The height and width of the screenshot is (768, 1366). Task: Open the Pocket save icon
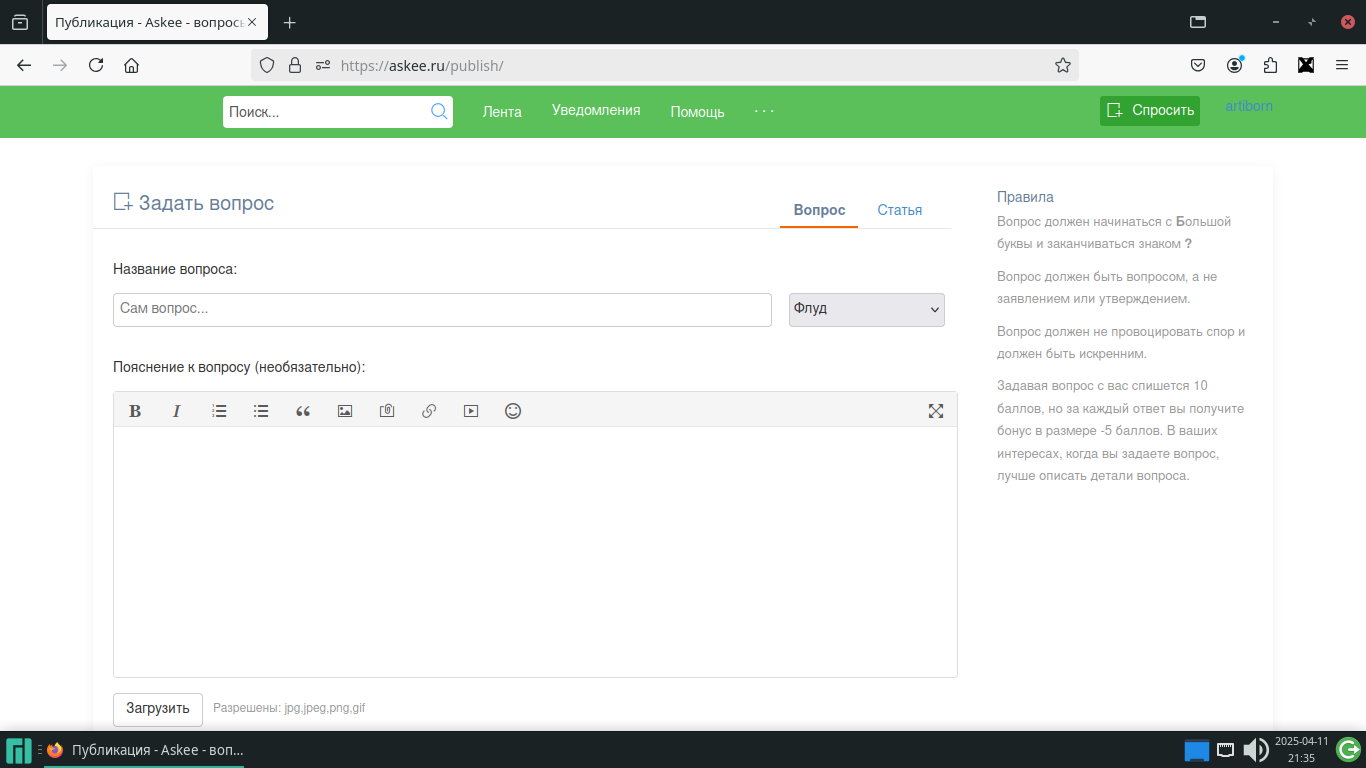coord(1198,65)
